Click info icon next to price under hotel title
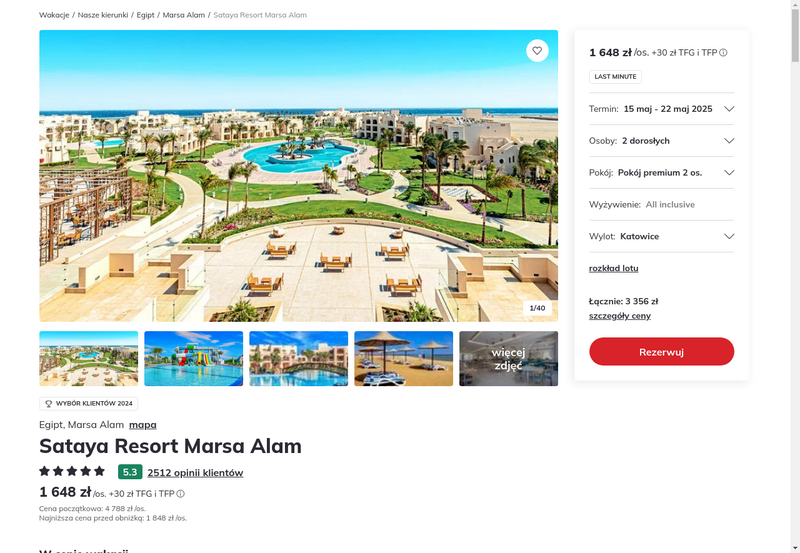Image resolution: width=800 pixels, height=553 pixels. pos(181,494)
